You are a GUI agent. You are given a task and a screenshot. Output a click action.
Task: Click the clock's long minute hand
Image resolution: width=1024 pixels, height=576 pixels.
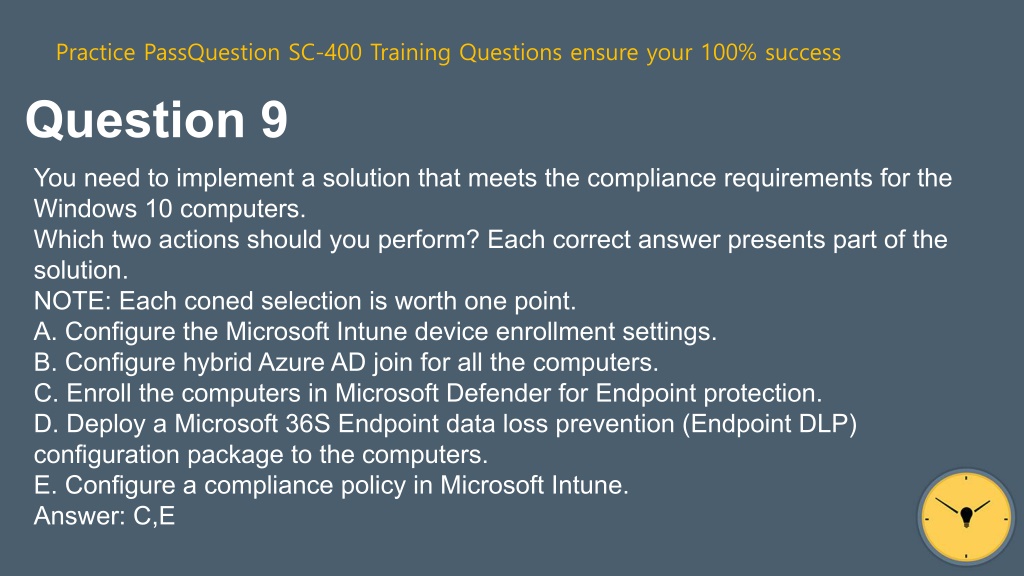(949, 506)
